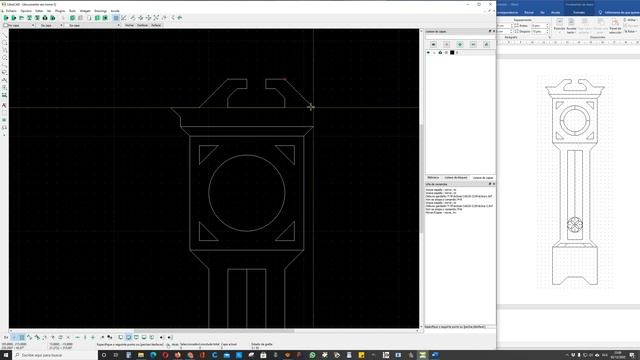Click the Print Preview icon in LibreCAD toolbar
Screen dimensions: 640x360
(53, 18)
